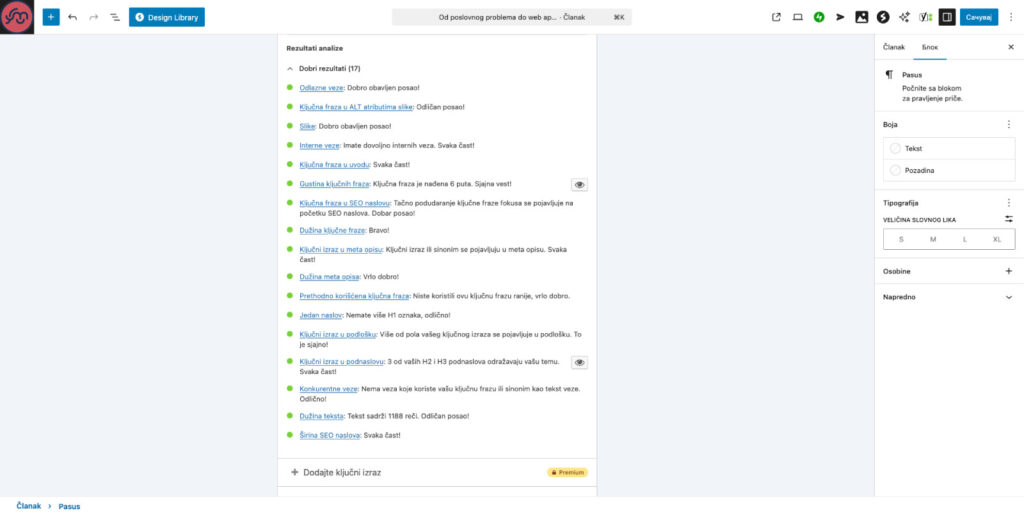1024x515 pixels.
Task: Highlight keyphrase density with eye button
Action: (579, 185)
